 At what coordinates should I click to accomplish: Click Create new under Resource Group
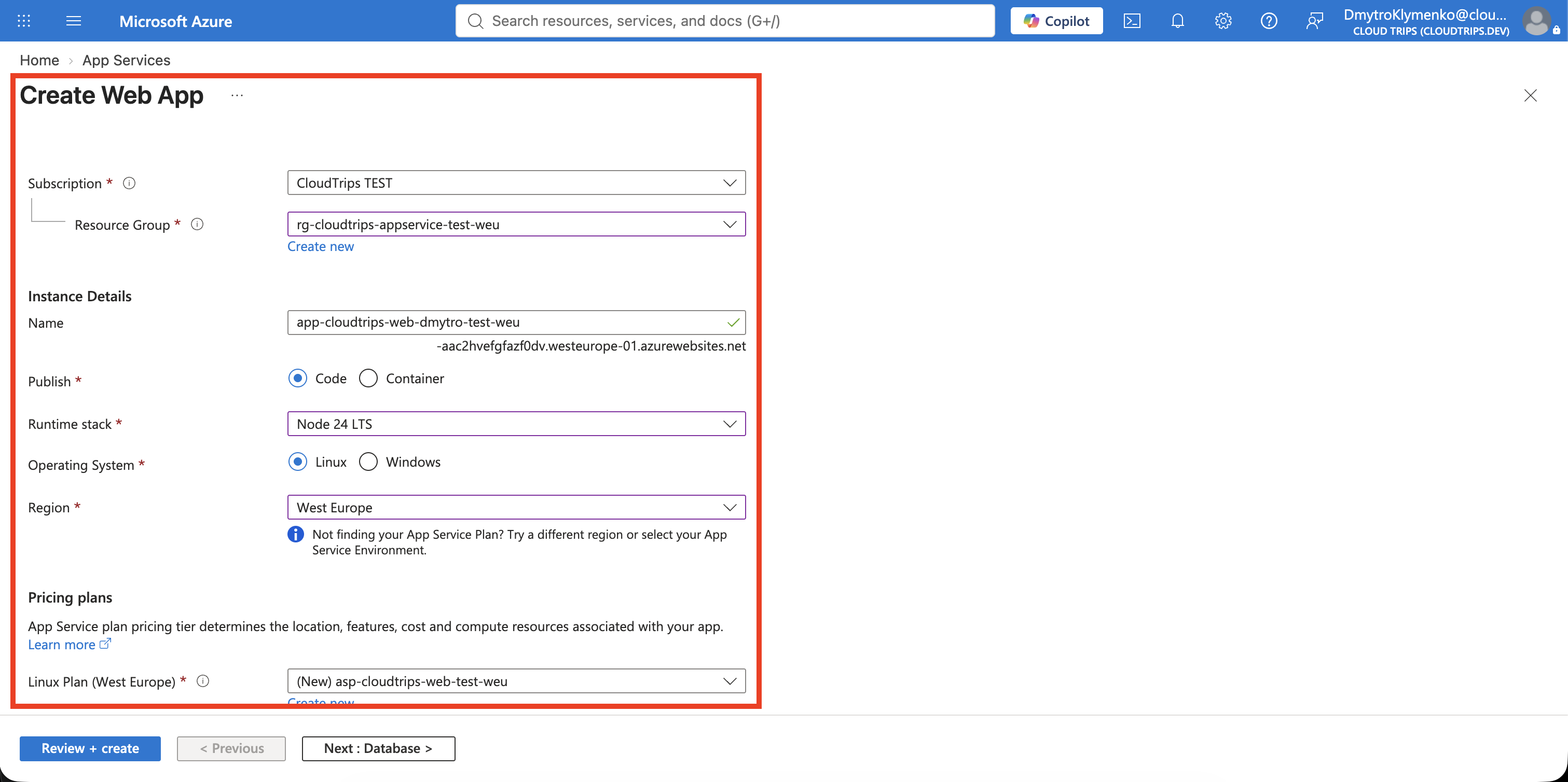320,246
